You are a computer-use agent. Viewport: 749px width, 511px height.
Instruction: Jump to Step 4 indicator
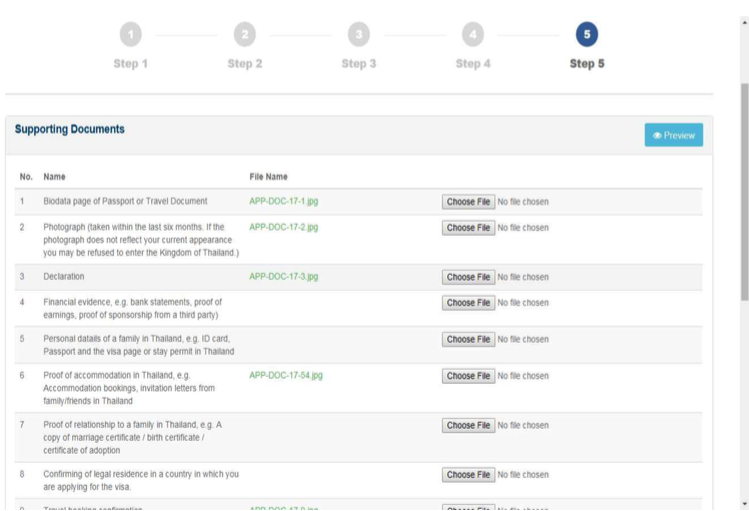point(473,35)
